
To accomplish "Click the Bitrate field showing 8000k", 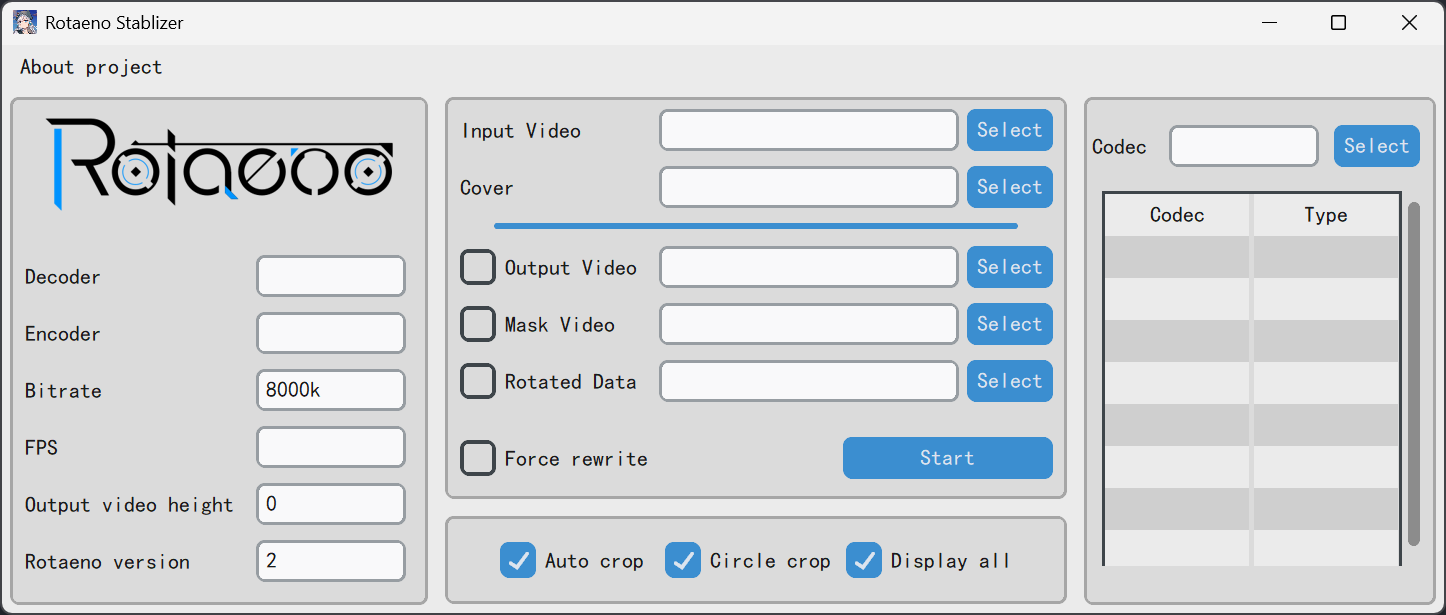I will point(330,390).
